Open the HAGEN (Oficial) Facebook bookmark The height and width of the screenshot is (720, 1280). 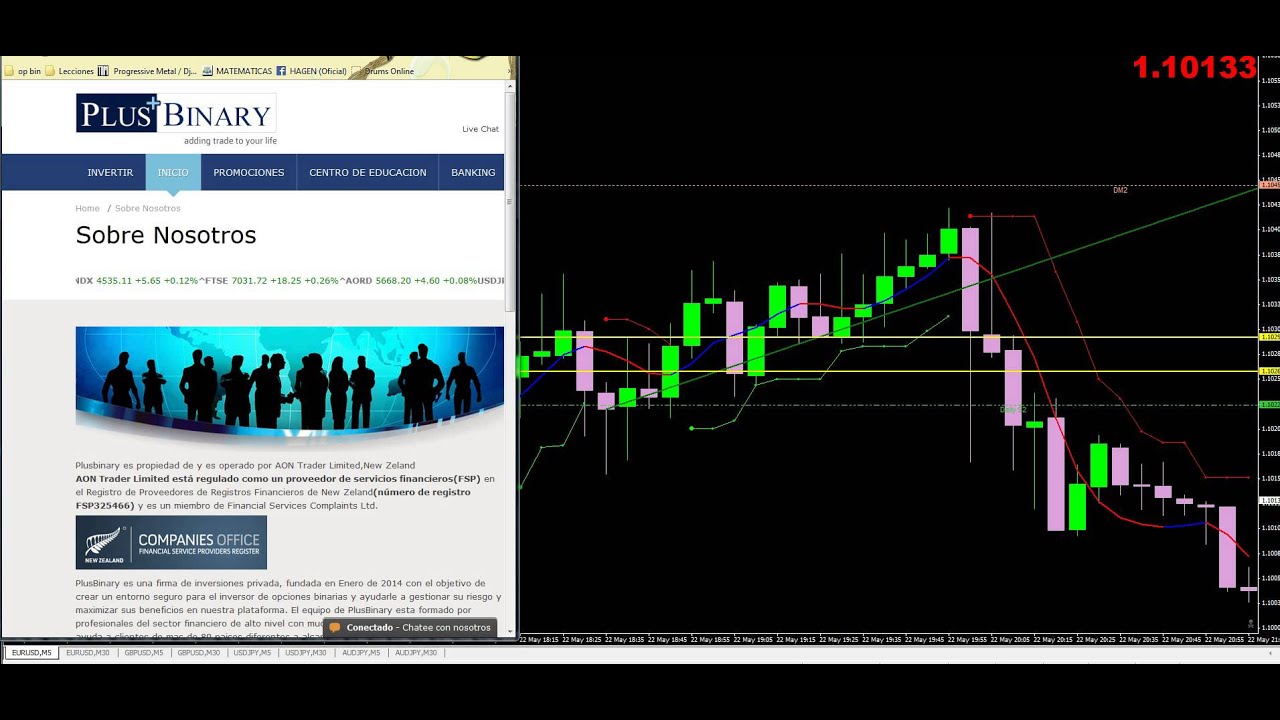[x=312, y=71]
